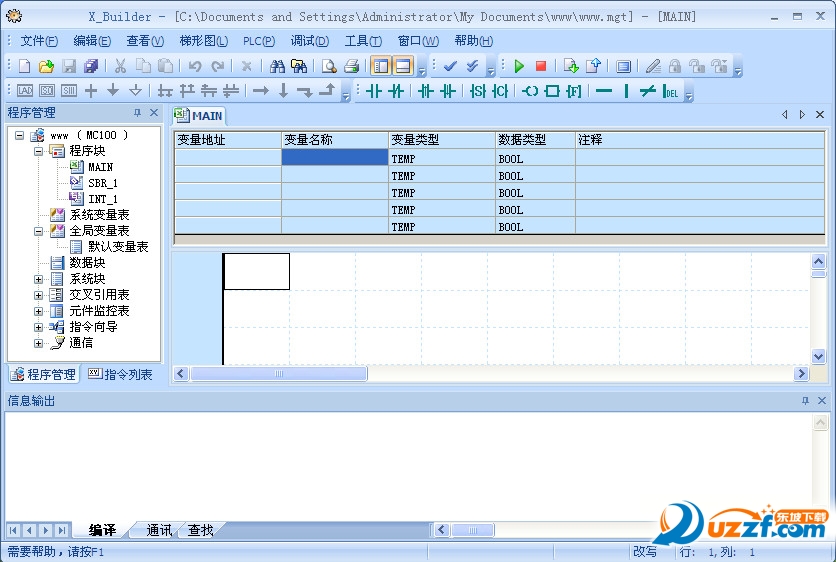836x562 pixels.
Task: Click the ladder editor horizontal scrollbar thumb
Action: tap(279, 374)
